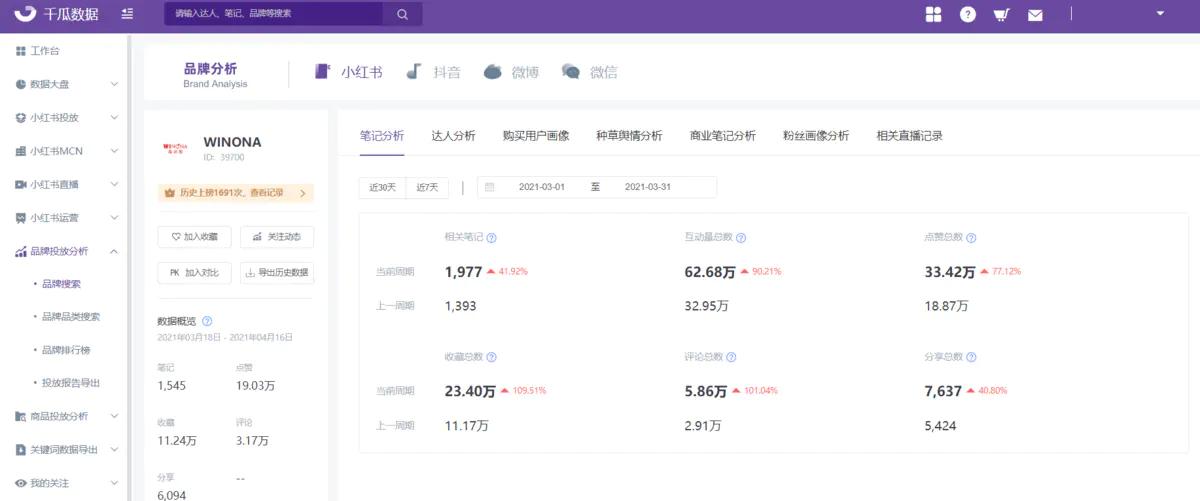
Task: Click the search magnifier icon
Action: (402, 14)
